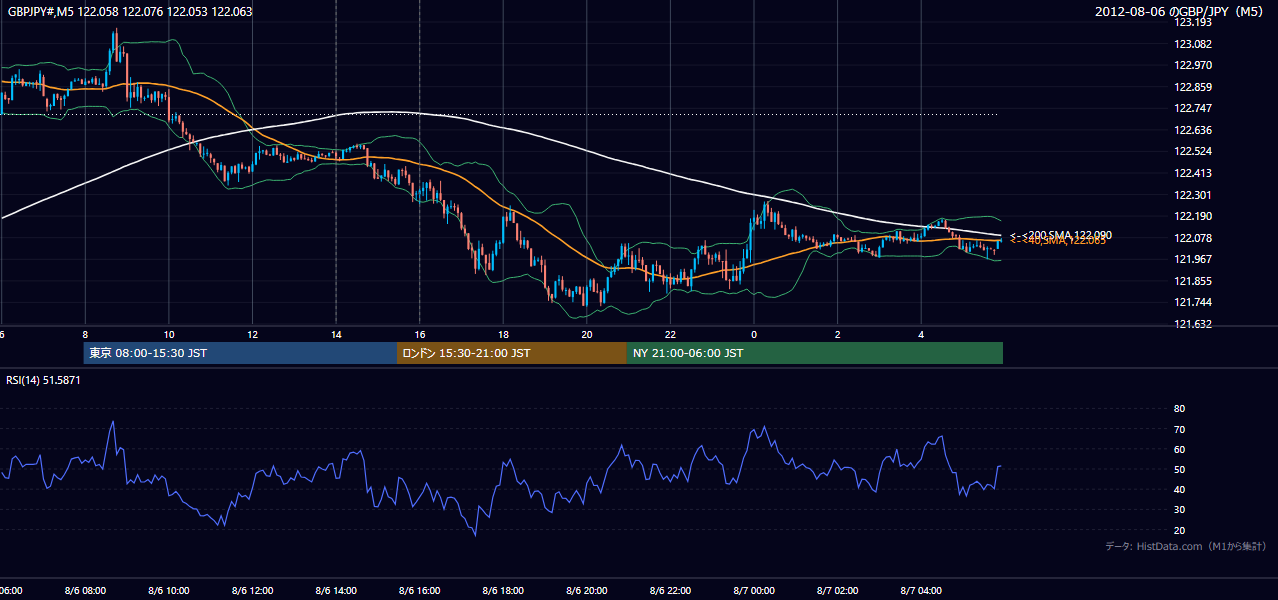
Task: Click price axis label 121.967
Action: 1192,259
